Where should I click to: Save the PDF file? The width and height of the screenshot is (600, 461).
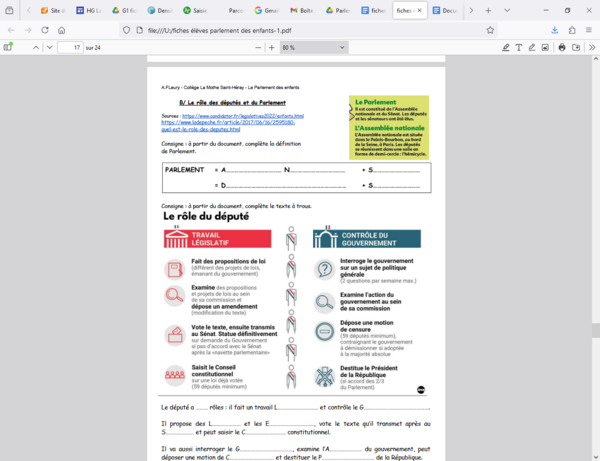click(x=575, y=47)
